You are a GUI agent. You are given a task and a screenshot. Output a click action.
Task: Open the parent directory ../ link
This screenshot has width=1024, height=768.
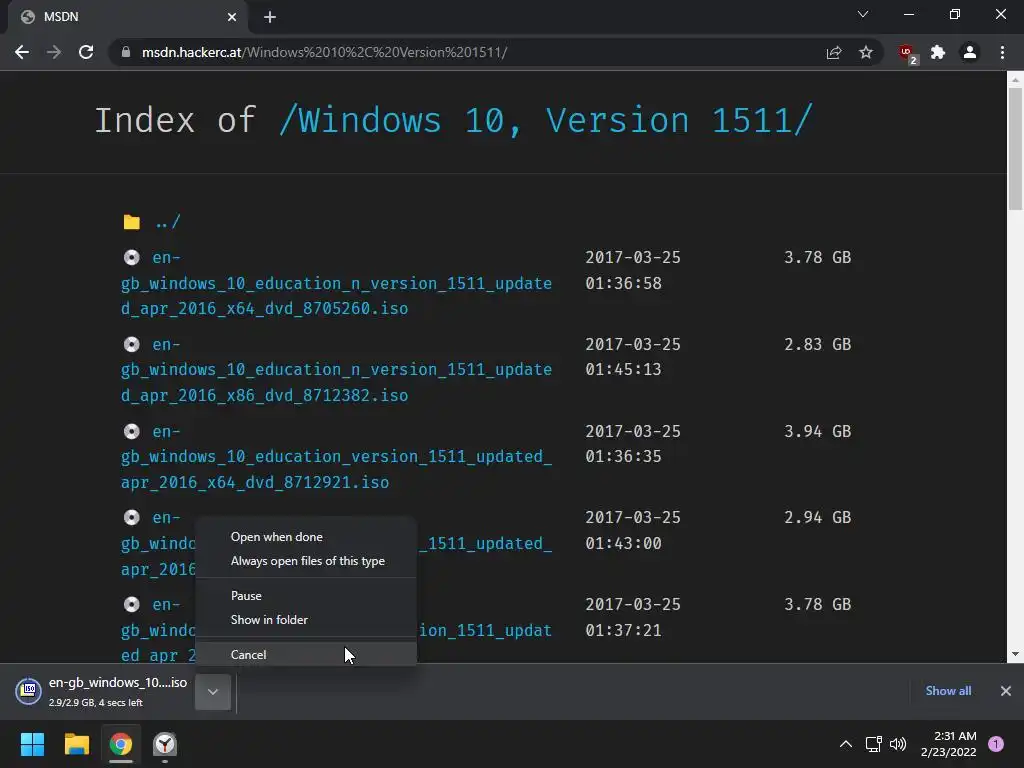coord(168,222)
